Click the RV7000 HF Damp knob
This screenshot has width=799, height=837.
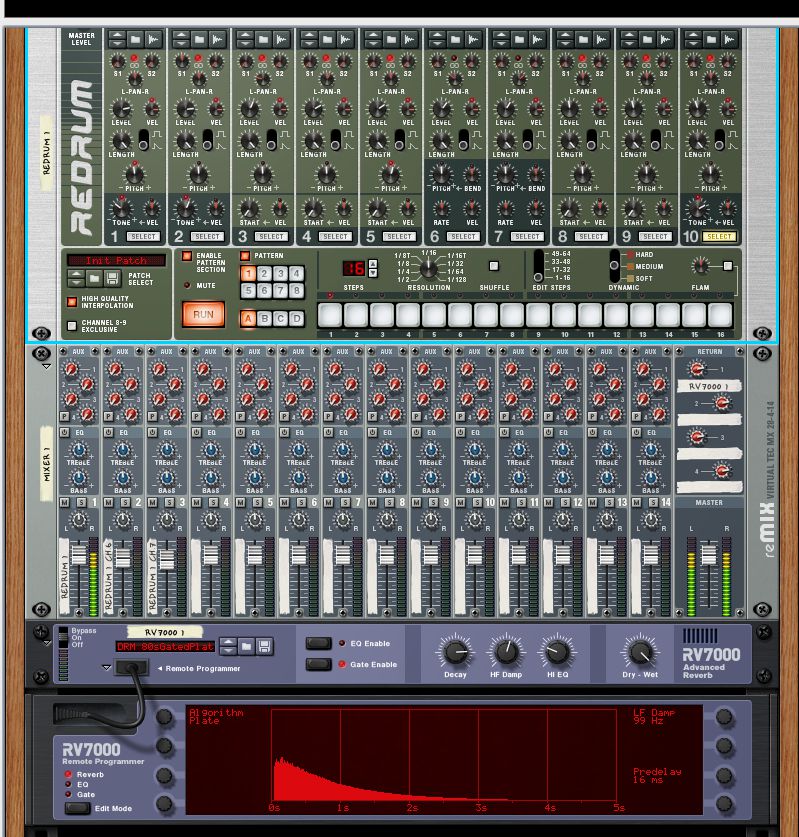(x=505, y=652)
